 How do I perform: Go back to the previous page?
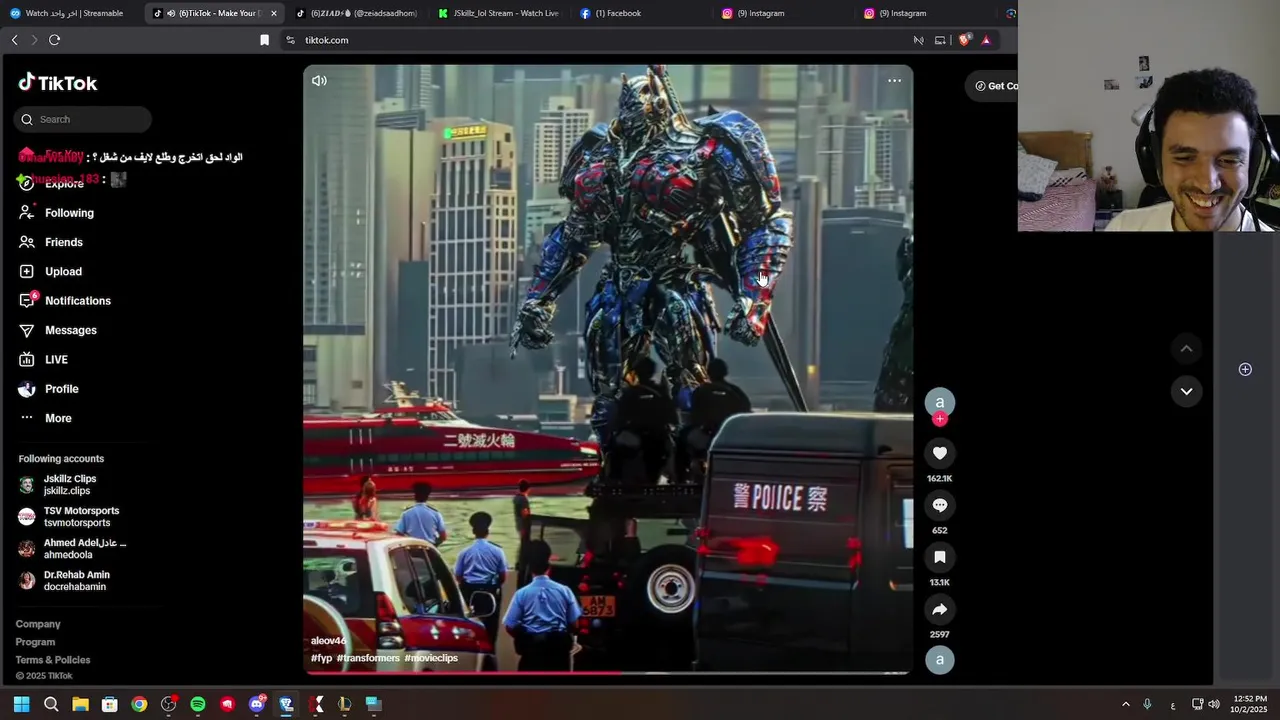[14, 40]
